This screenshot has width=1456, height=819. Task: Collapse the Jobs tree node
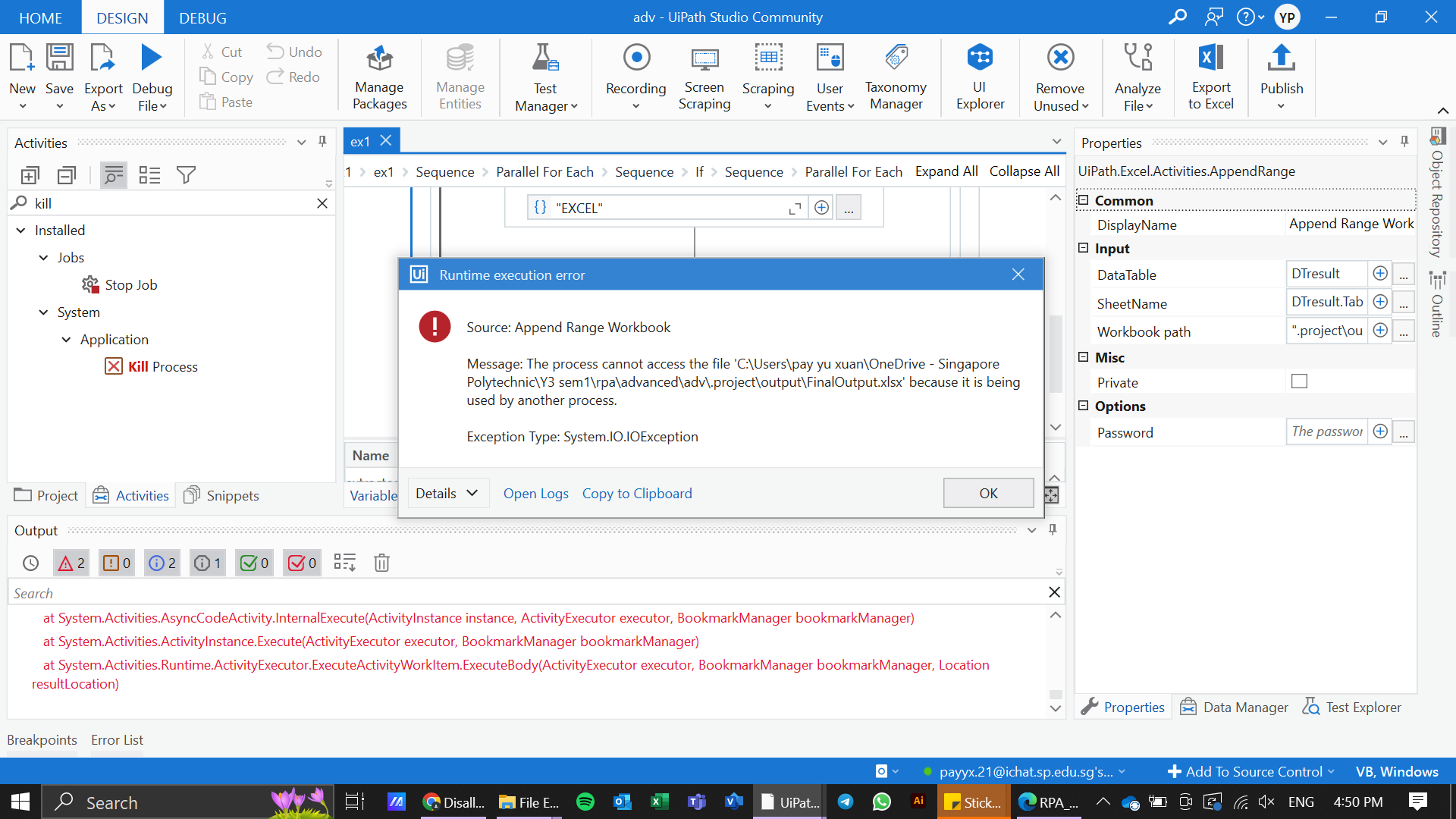(x=44, y=258)
